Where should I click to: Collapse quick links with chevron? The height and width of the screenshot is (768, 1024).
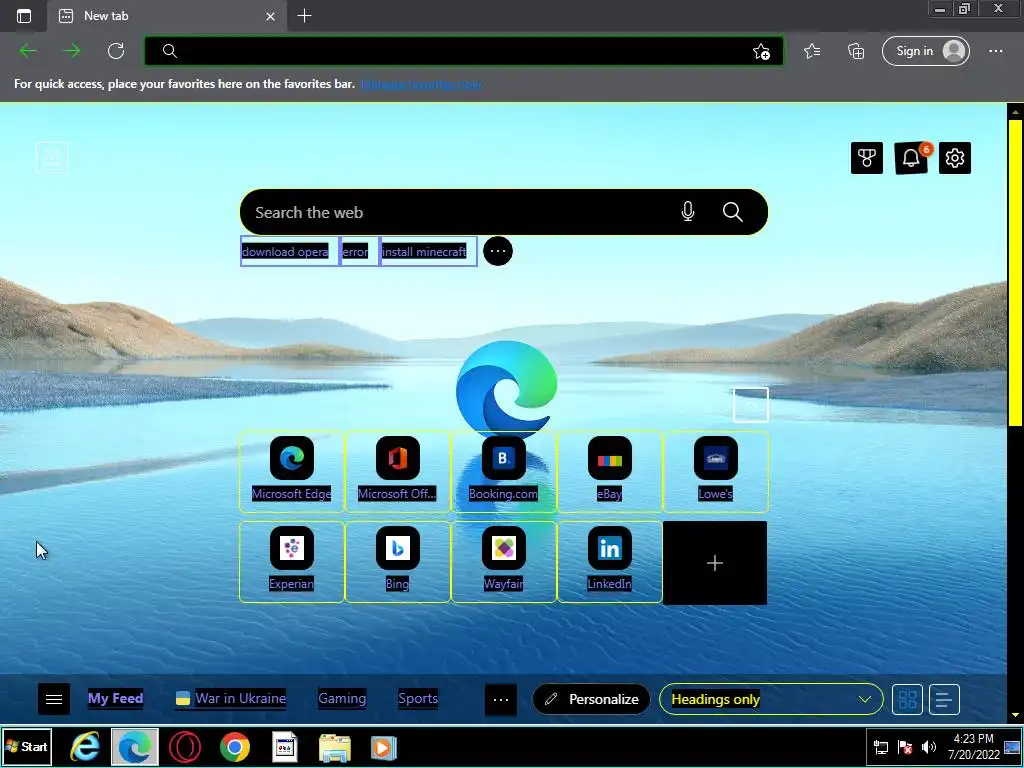751,405
